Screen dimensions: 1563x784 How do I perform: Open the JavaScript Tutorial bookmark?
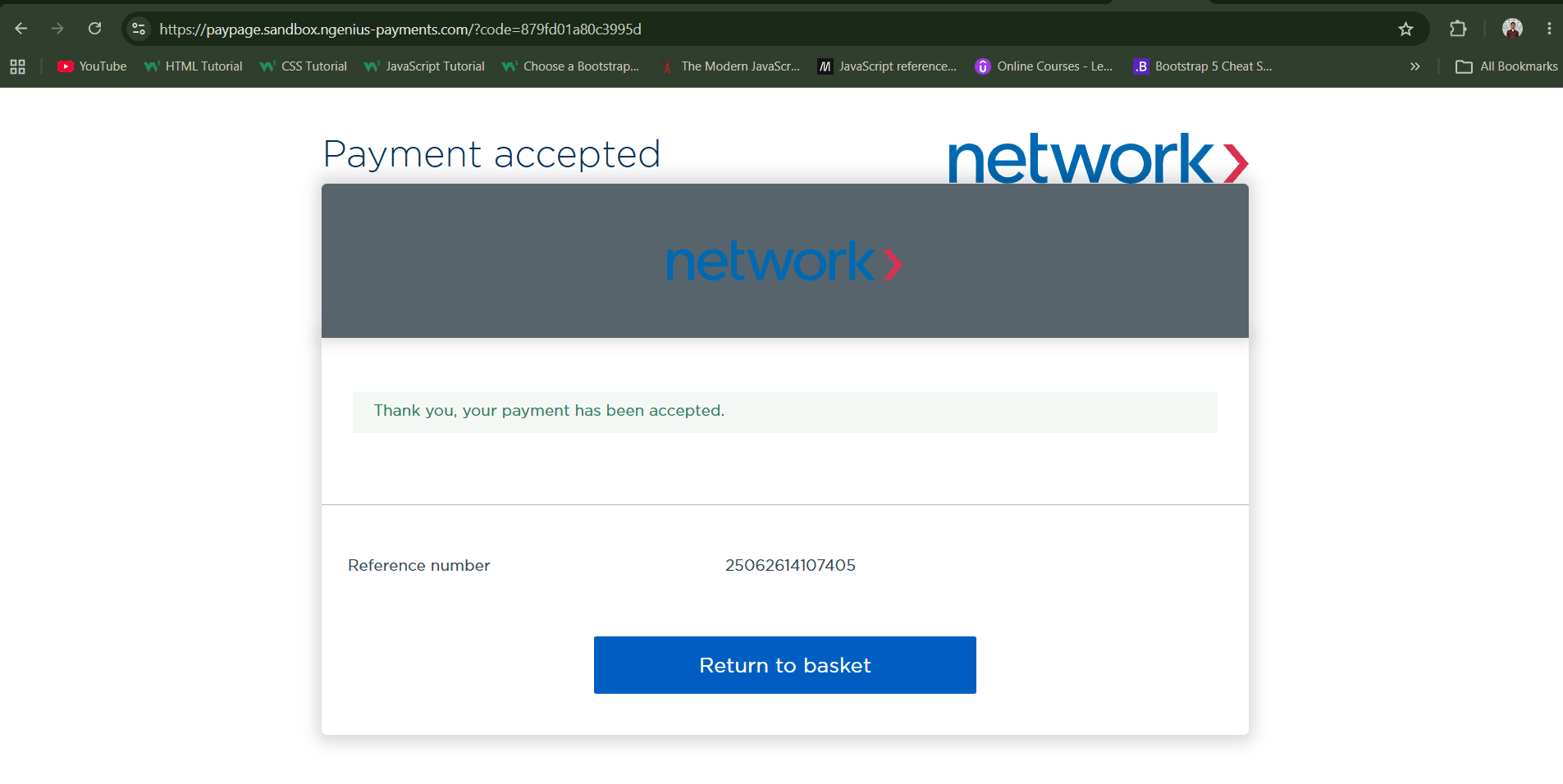tap(424, 66)
